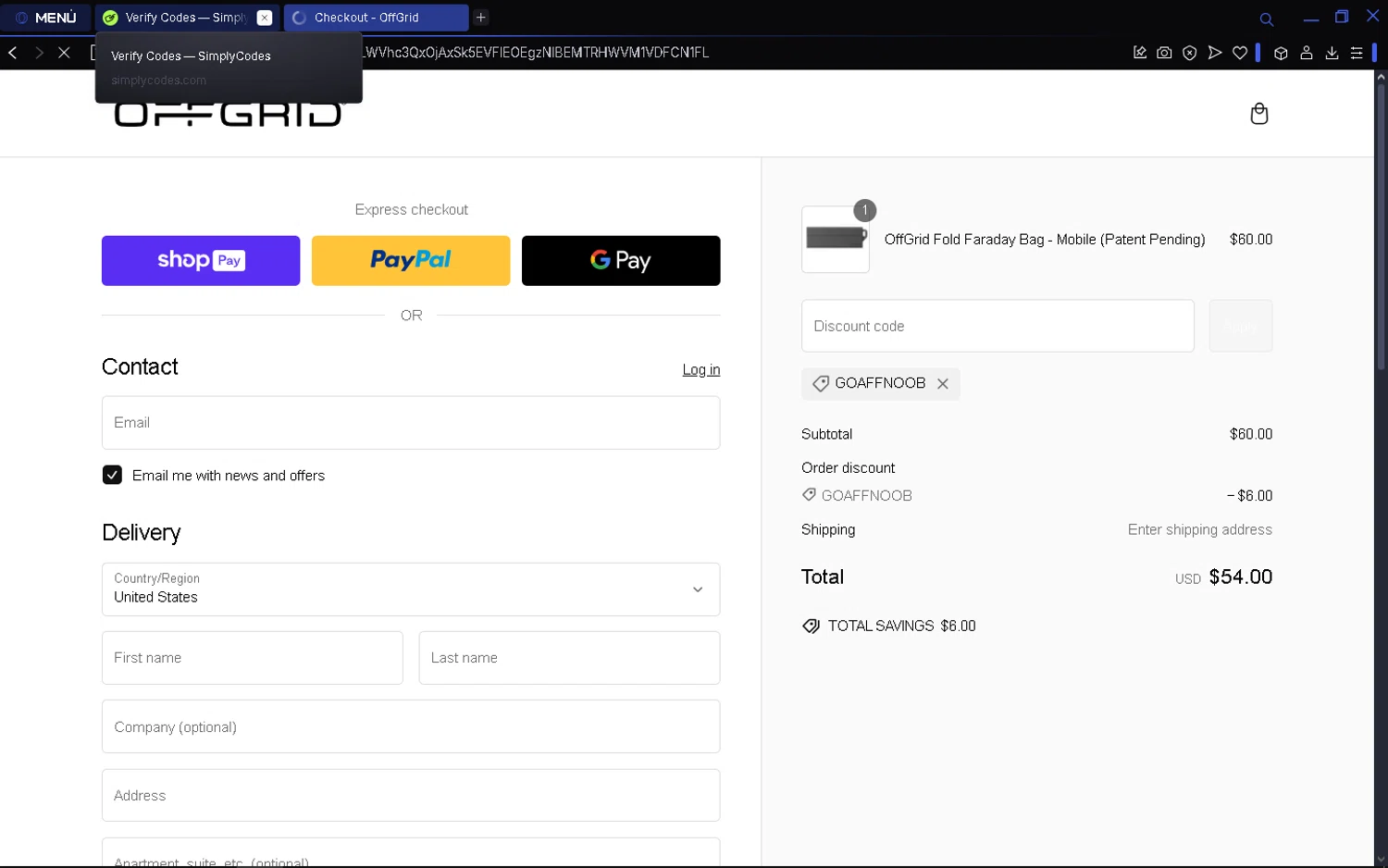Click the Log in link
1388x868 pixels.
[x=700, y=370]
